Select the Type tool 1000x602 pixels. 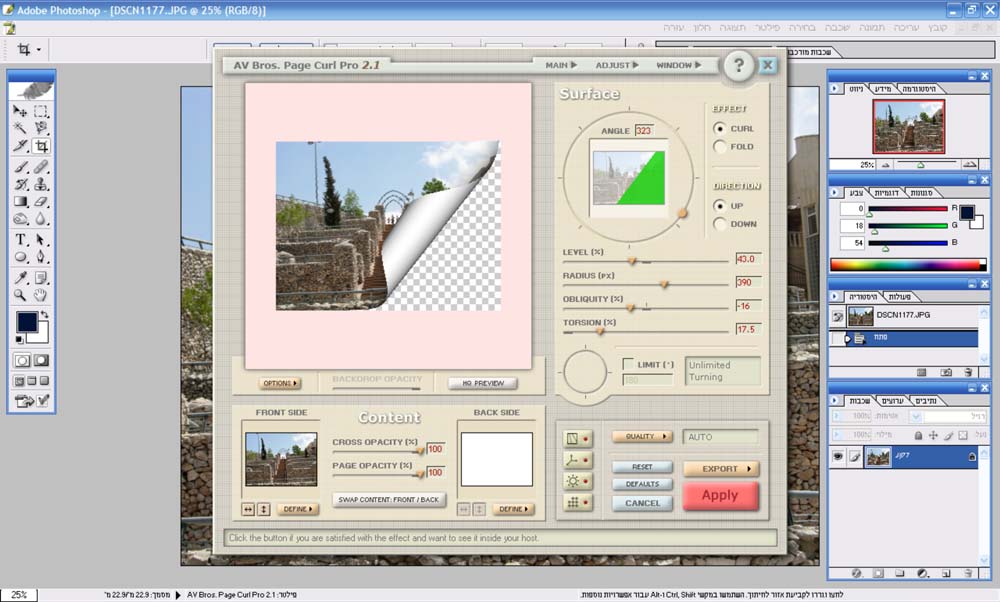point(20,239)
